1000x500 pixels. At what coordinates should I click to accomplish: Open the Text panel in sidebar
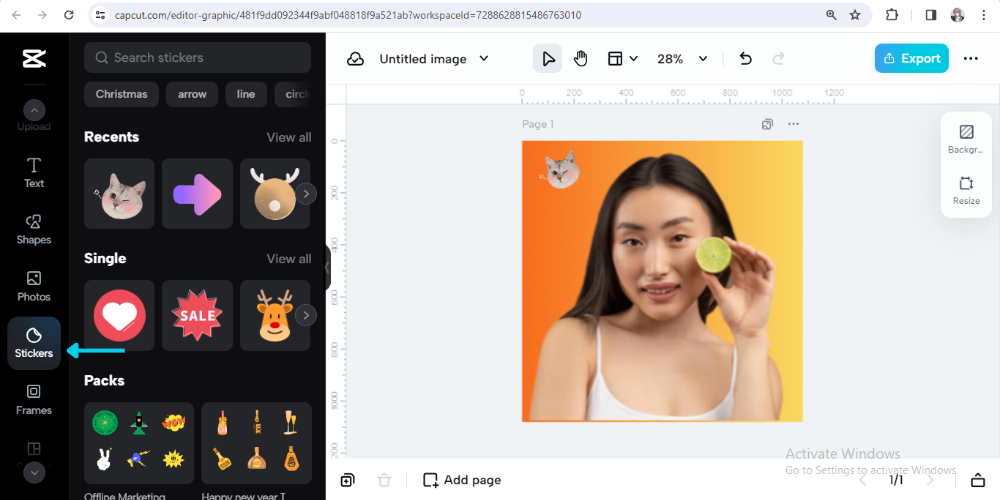[x=34, y=173]
